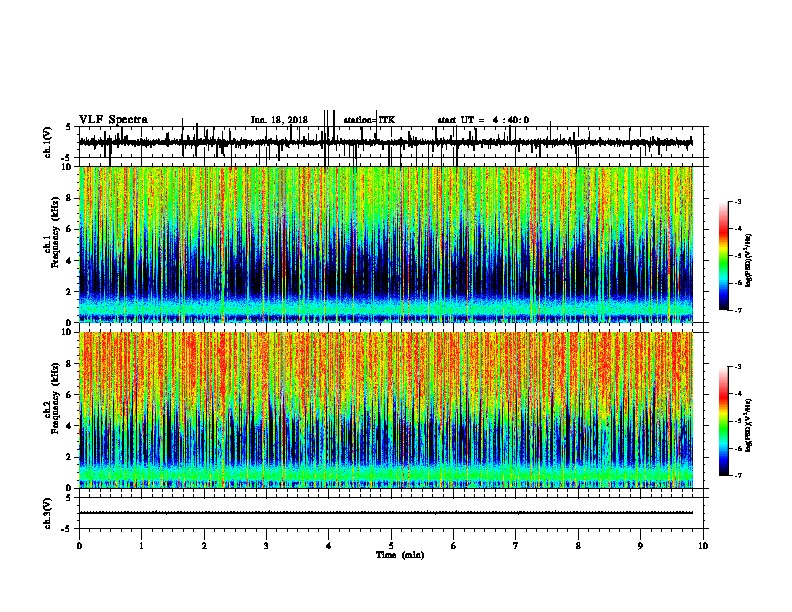792x612 pixels.
Task: Click the ch.1 waveform trace panel
Action: coord(391,142)
